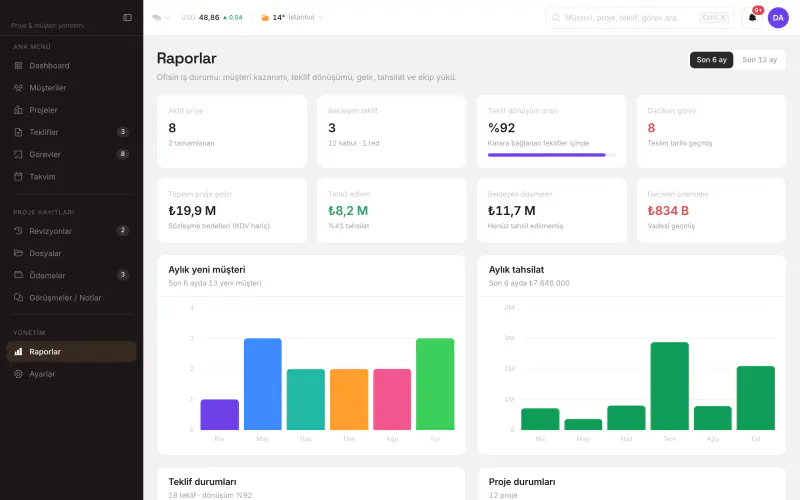800x500 pixels.
Task: Open the Aktif proje stat card
Action: (232, 131)
